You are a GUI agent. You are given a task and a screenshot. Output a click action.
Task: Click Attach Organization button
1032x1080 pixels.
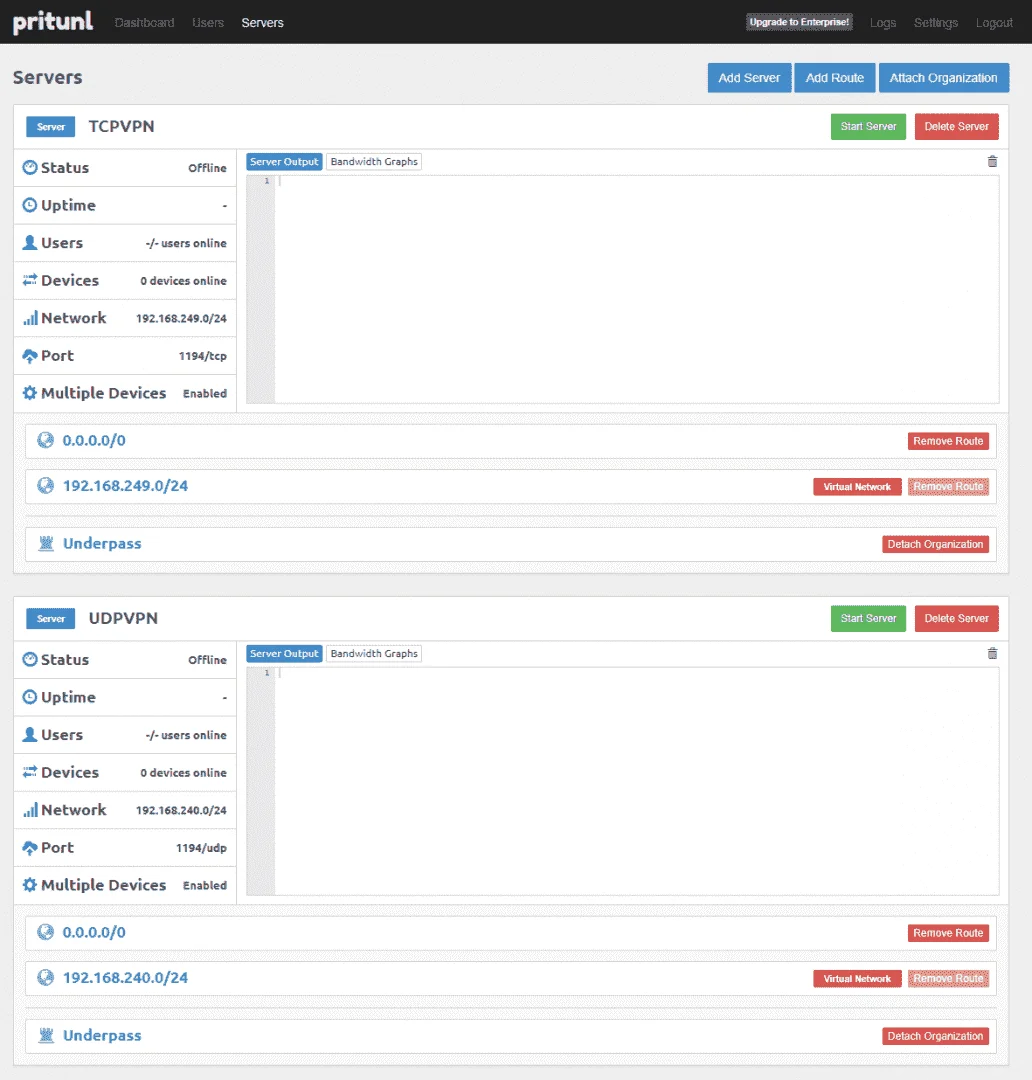coord(943,78)
